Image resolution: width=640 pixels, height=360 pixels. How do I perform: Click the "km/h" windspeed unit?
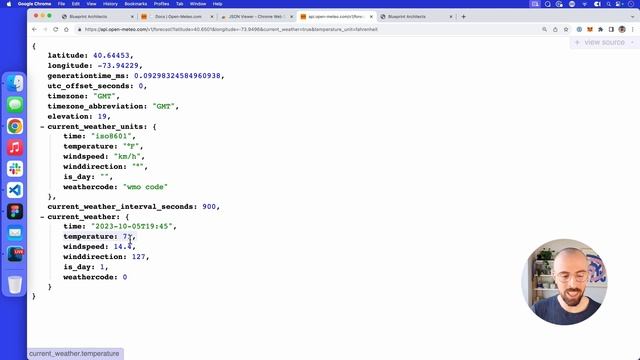point(127,157)
